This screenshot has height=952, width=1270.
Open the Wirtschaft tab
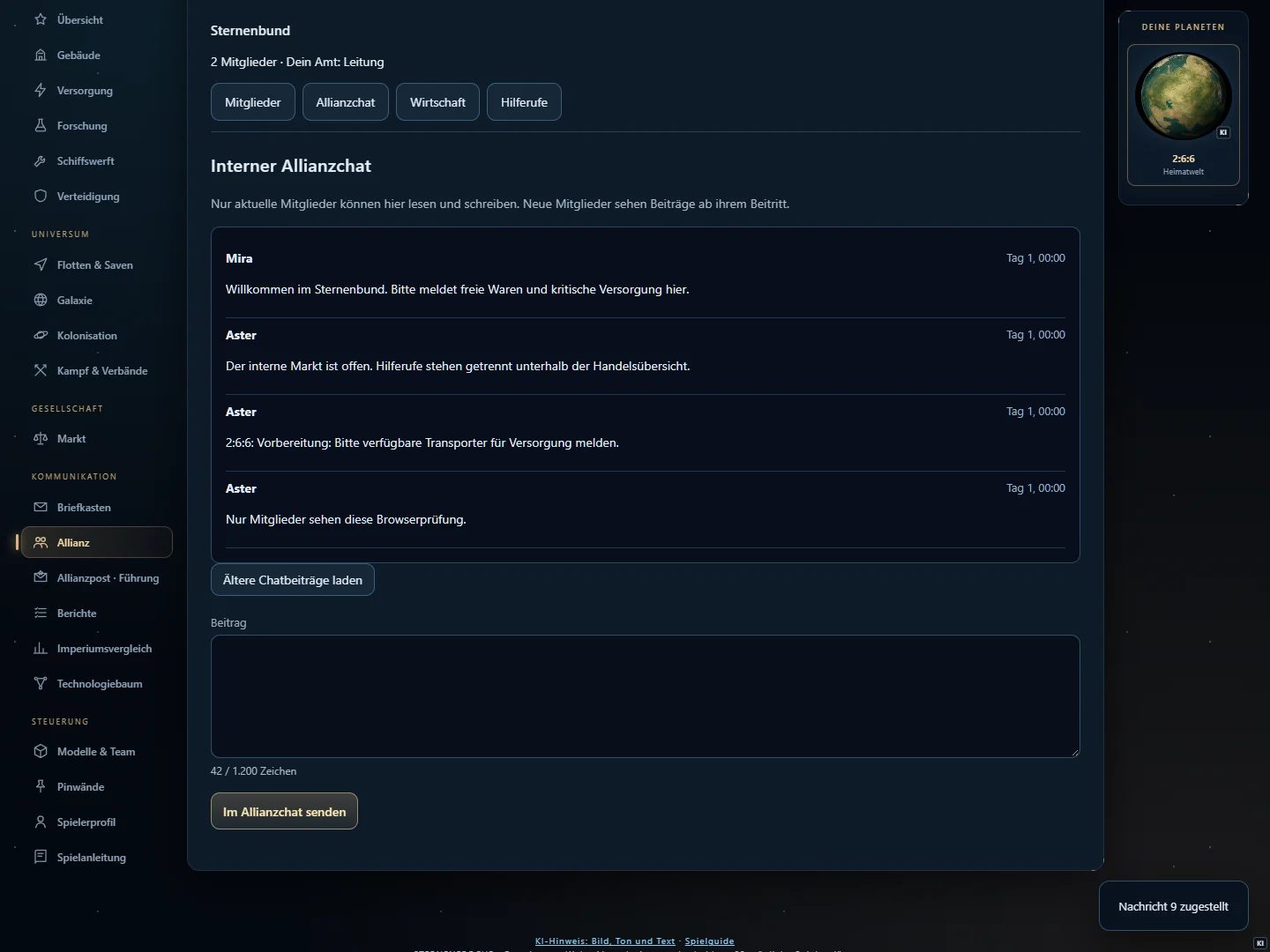click(437, 102)
